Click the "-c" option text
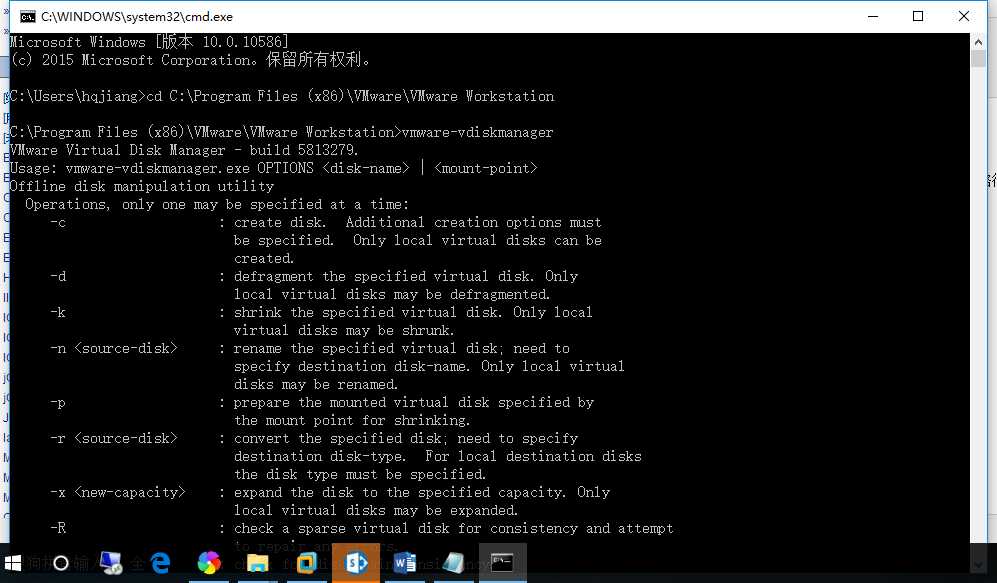This screenshot has height=583, width=997. 58,223
